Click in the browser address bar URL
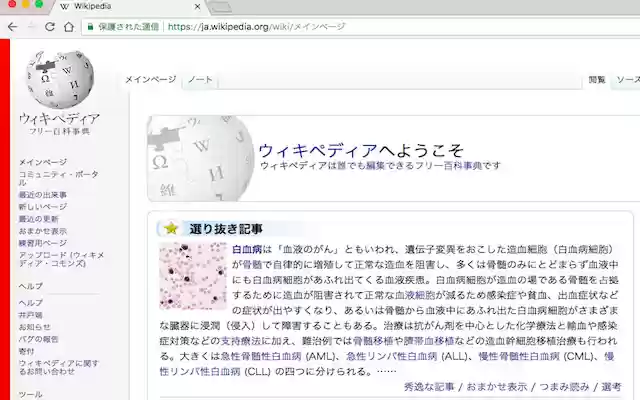640x400 pixels. 257,27
